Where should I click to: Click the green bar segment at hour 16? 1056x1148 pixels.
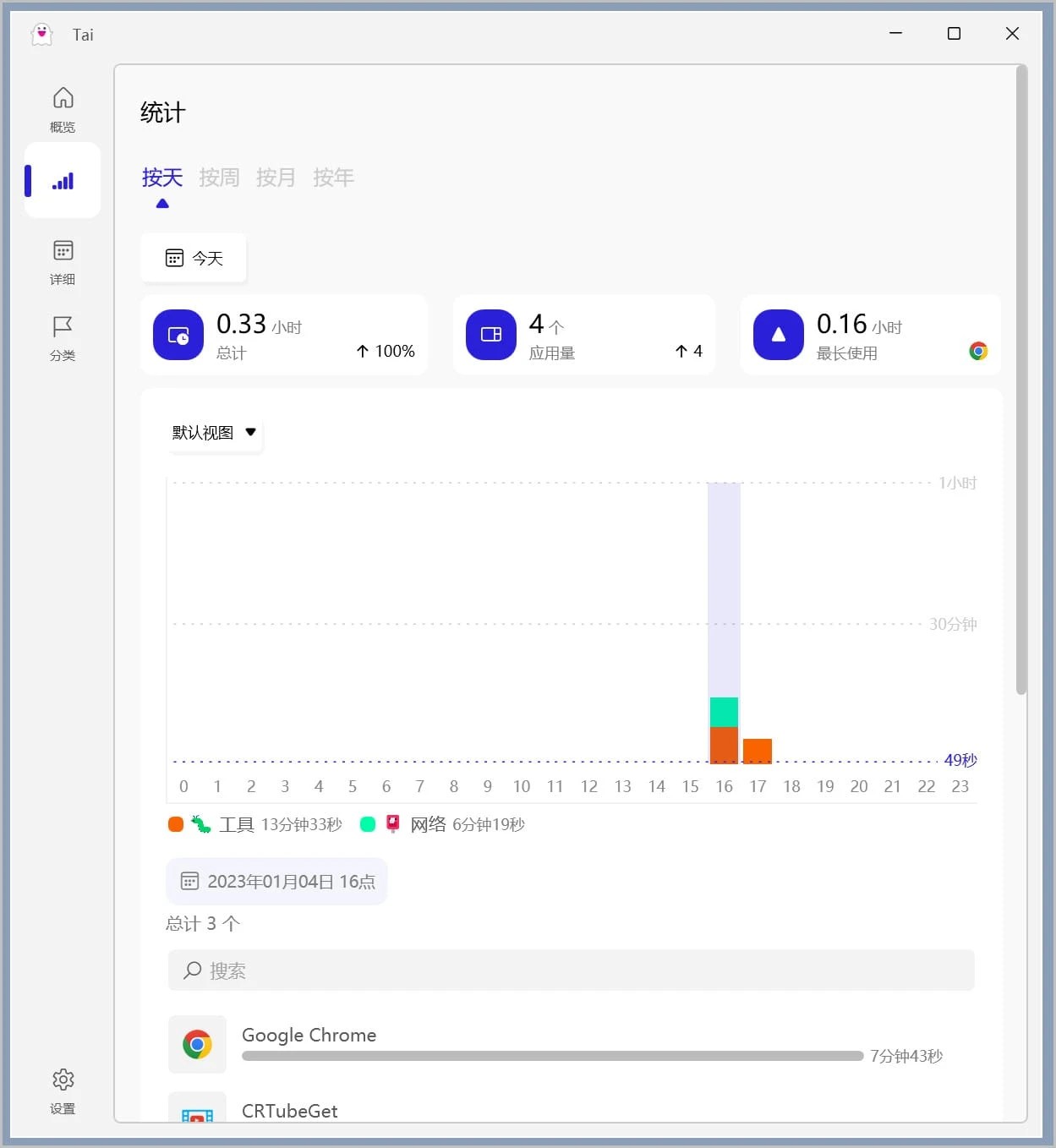tap(724, 712)
